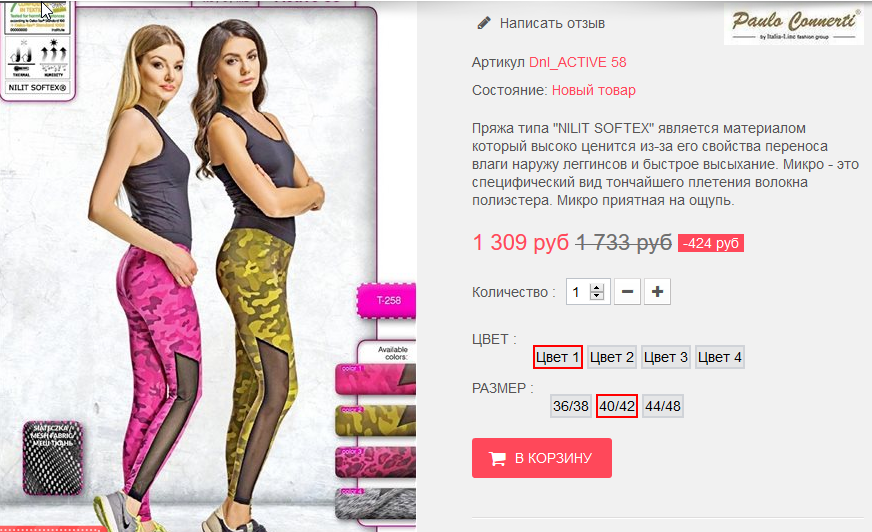Click the pink camo color 1 swatch
Screen dimensions: 872x532
375,379
